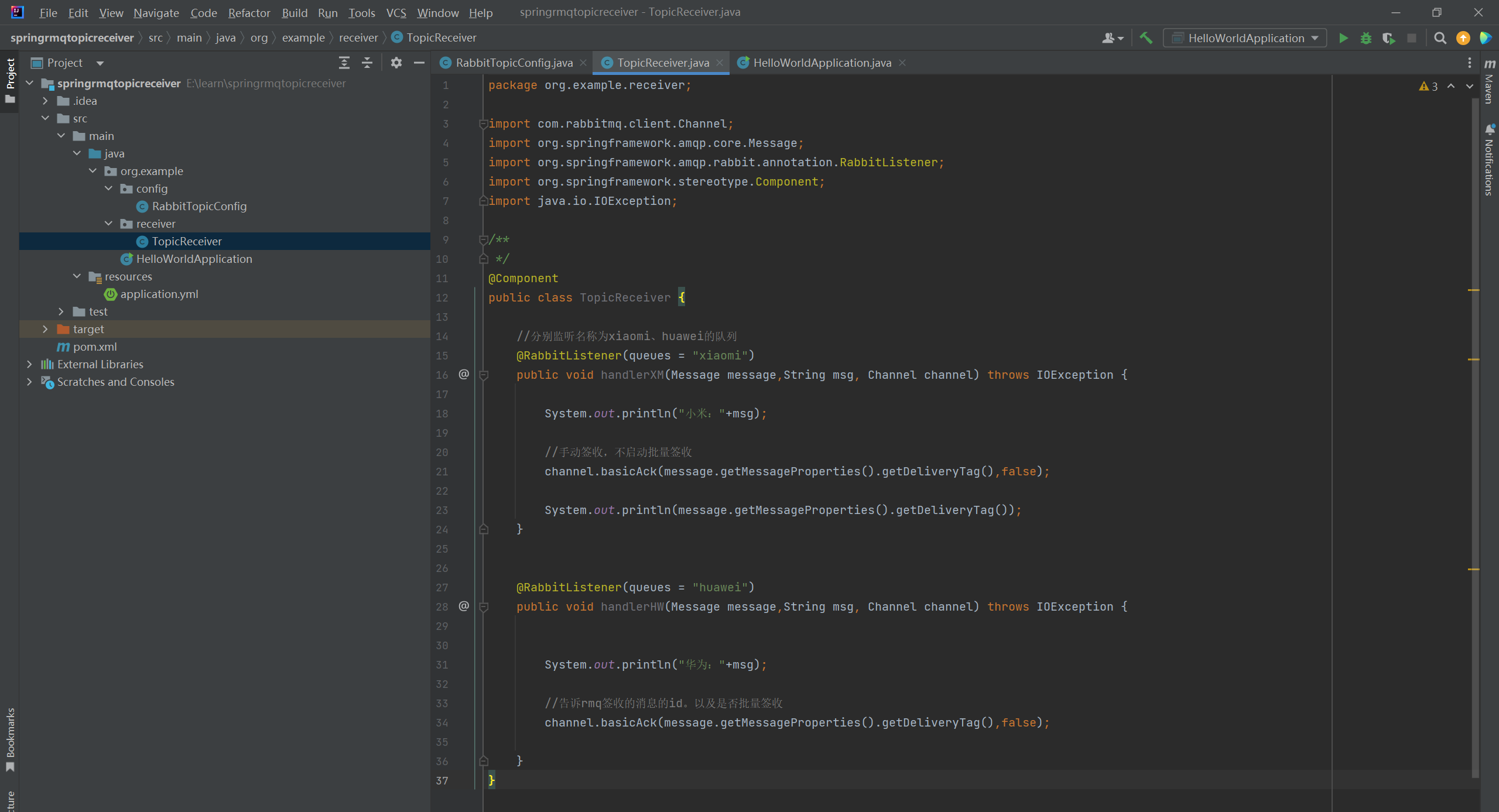Click the example breadcrumb in navigation bar
Image resolution: width=1499 pixels, height=812 pixels.
coord(303,37)
